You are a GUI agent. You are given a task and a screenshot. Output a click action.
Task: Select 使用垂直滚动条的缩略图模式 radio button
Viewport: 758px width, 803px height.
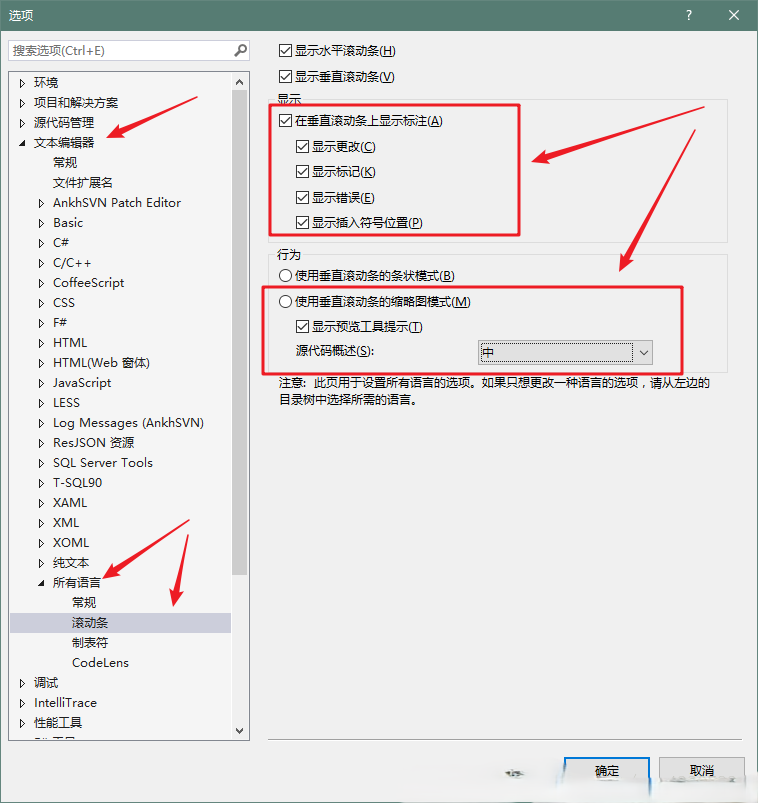tap(285, 302)
